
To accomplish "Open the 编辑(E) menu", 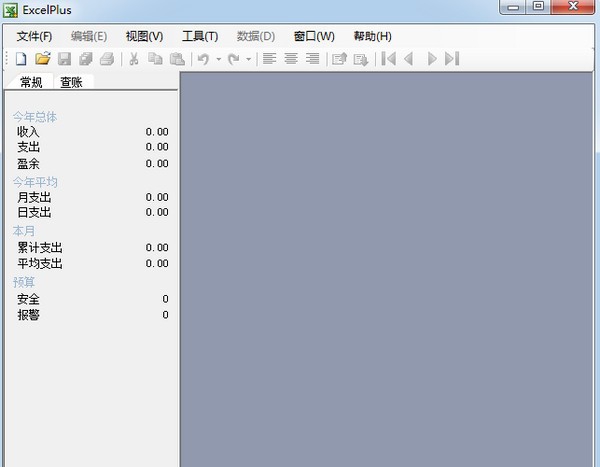I will [89, 36].
